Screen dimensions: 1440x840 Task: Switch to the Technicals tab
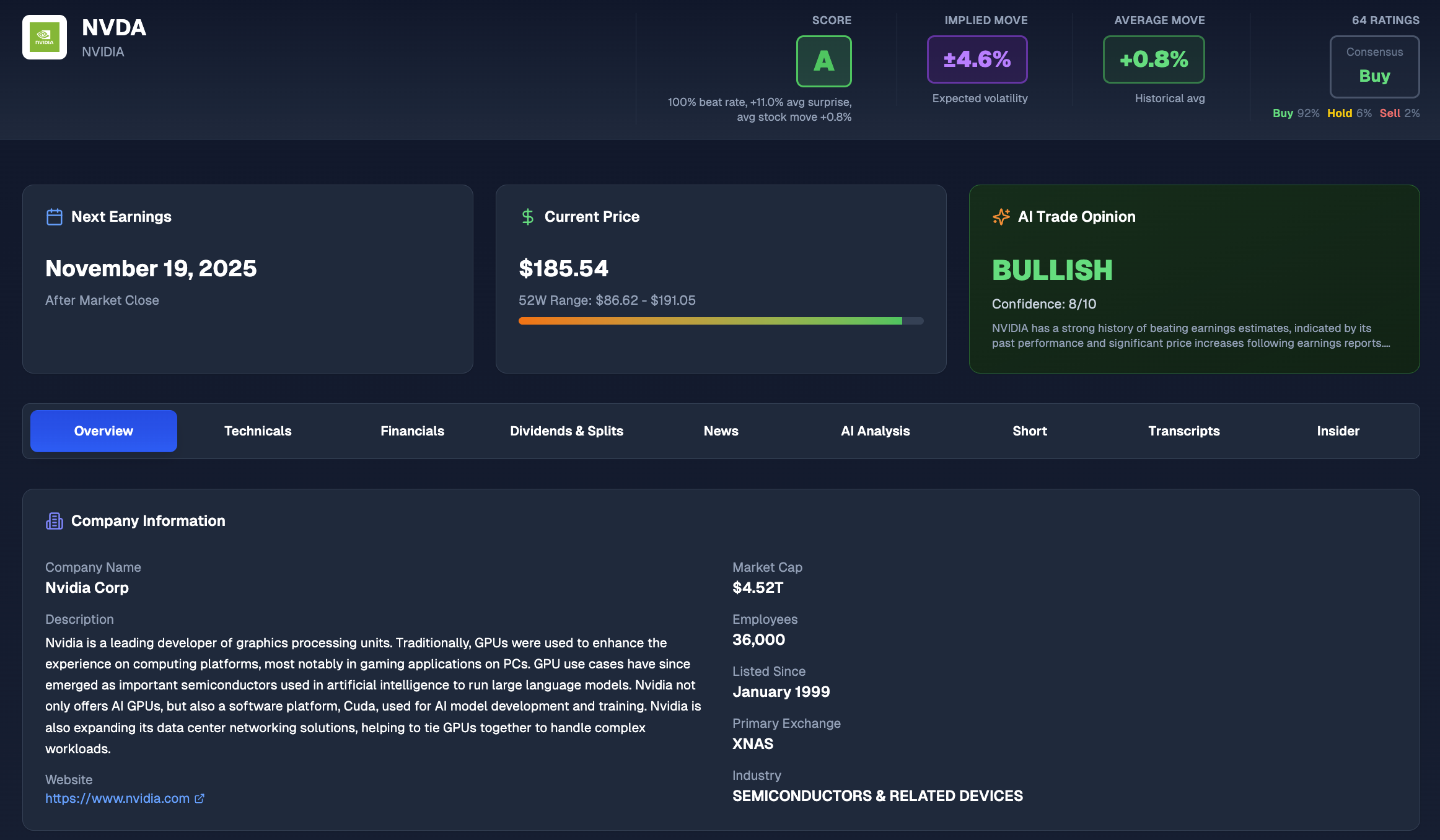point(258,431)
